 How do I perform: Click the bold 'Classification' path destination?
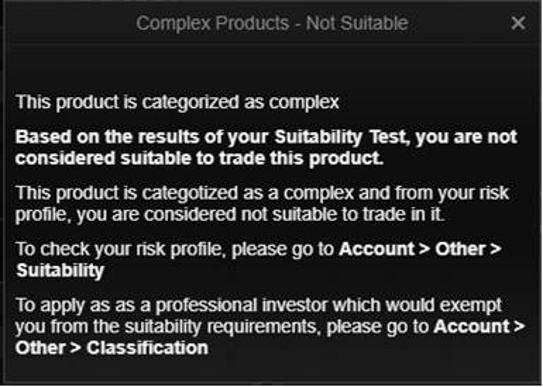click(148, 348)
